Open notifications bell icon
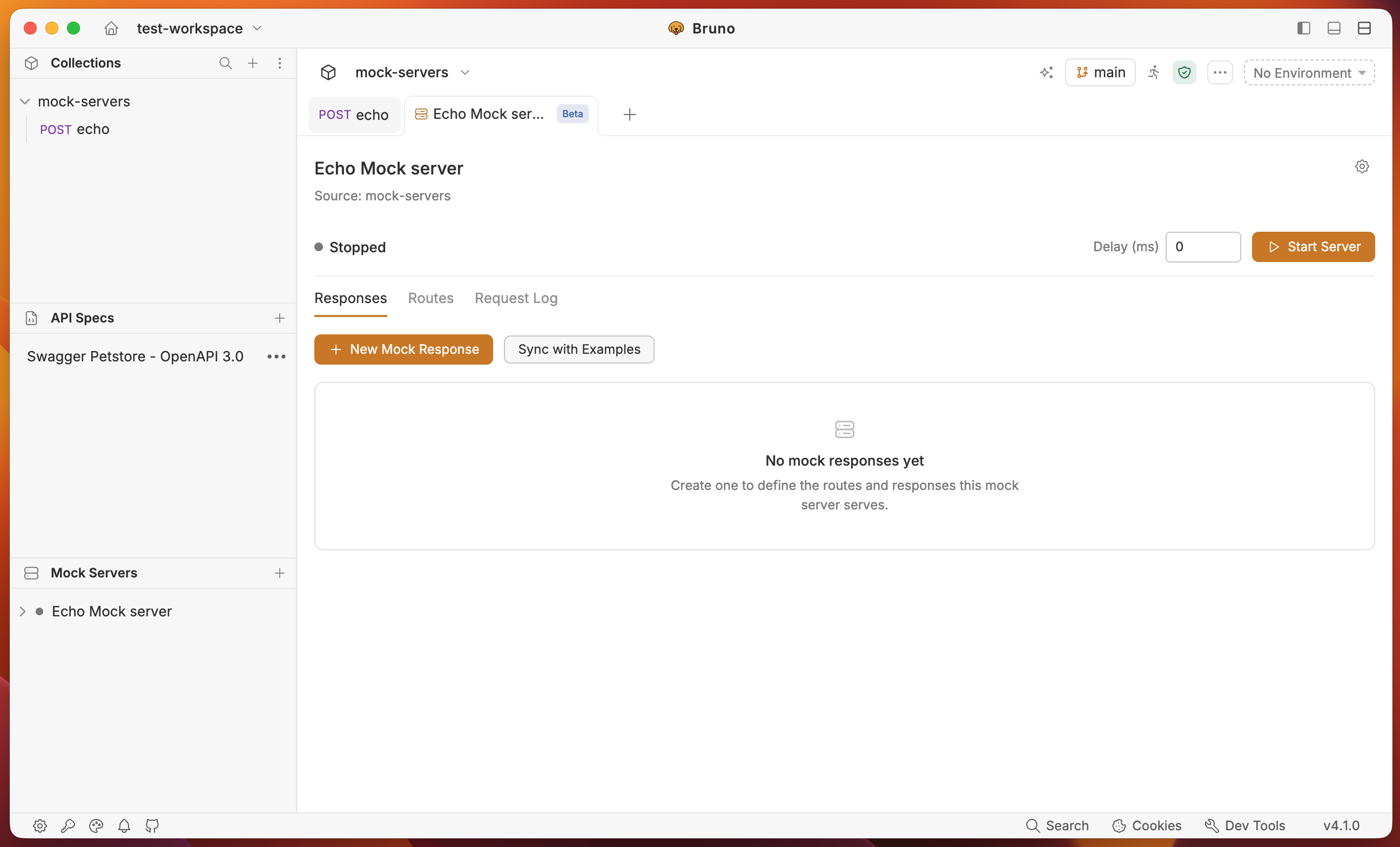Screen dimensions: 1400x847 tap(124, 826)
